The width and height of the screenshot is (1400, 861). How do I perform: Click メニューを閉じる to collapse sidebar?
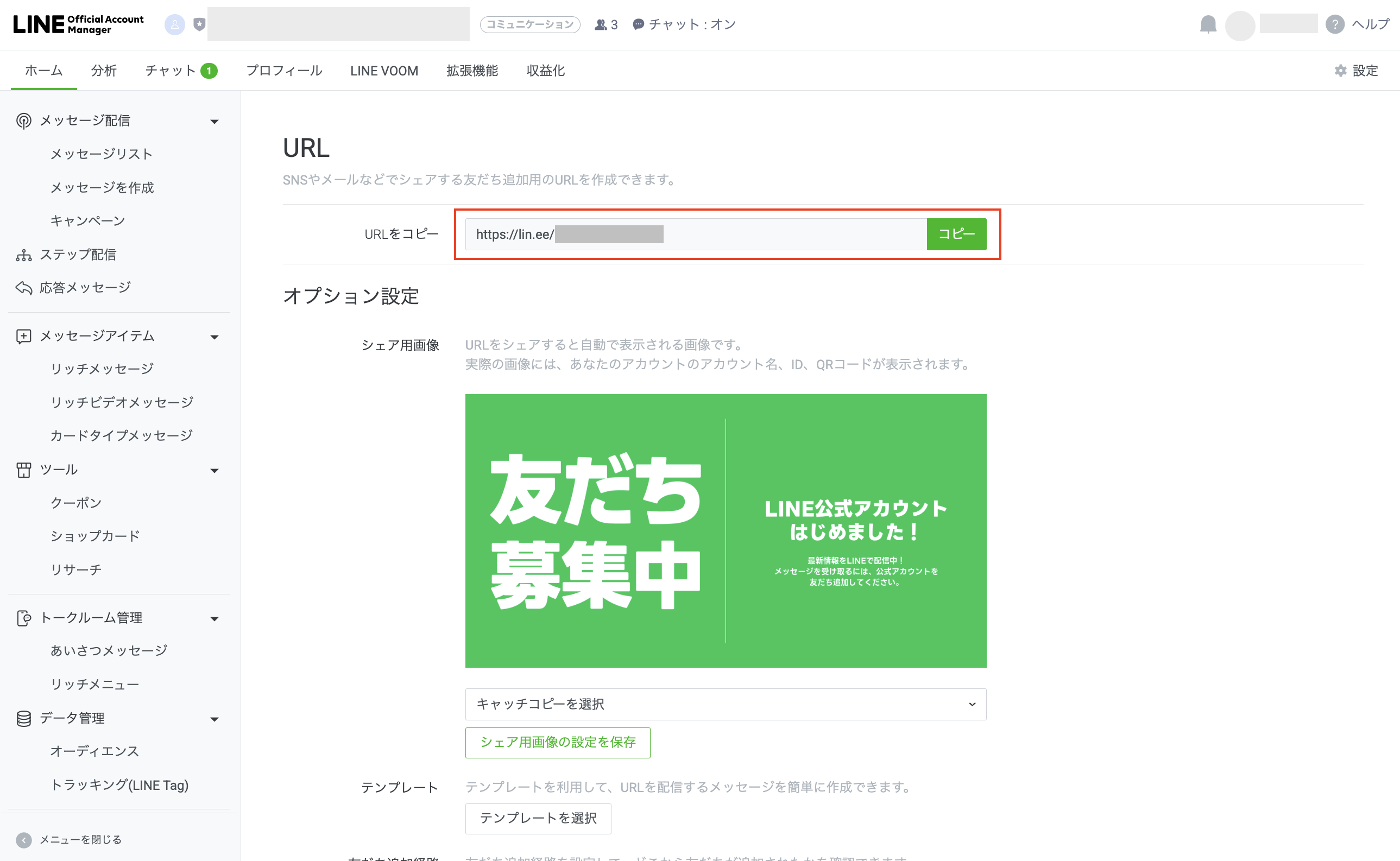80,840
